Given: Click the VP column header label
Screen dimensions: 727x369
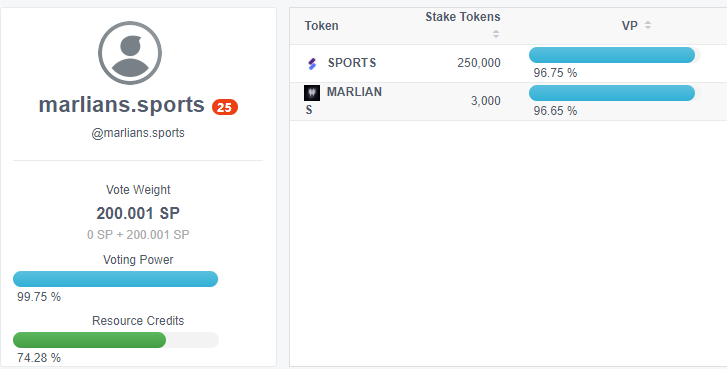Looking at the screenshot, I should [630, 26].
